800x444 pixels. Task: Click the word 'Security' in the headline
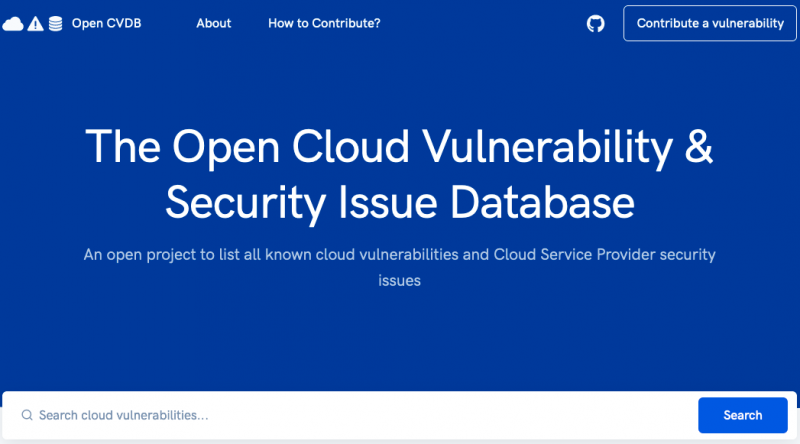pyautogui.click(x=244, y=203)
